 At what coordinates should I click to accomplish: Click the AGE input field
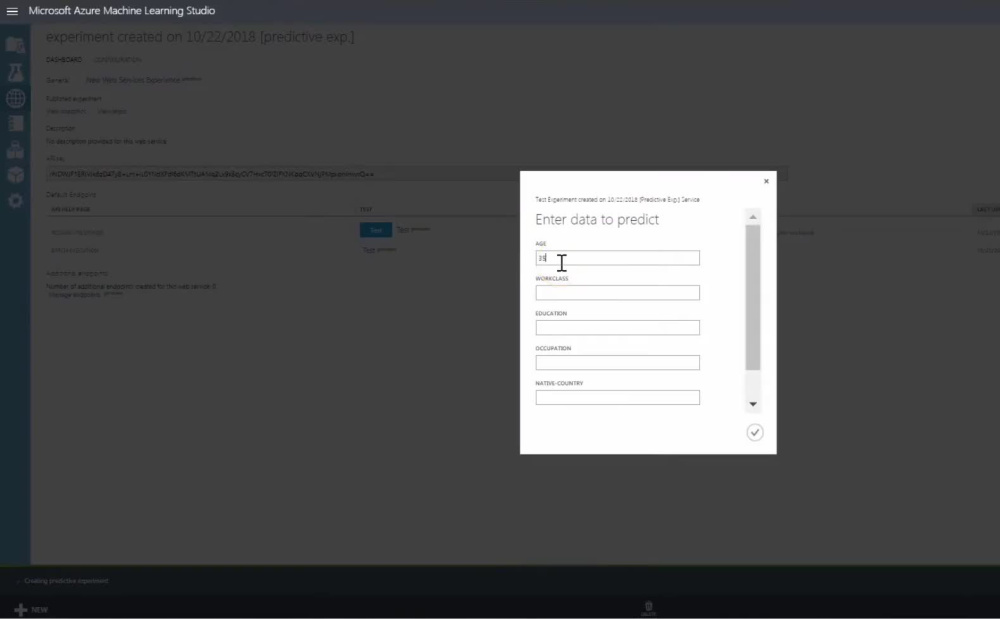tap(617, 258)
